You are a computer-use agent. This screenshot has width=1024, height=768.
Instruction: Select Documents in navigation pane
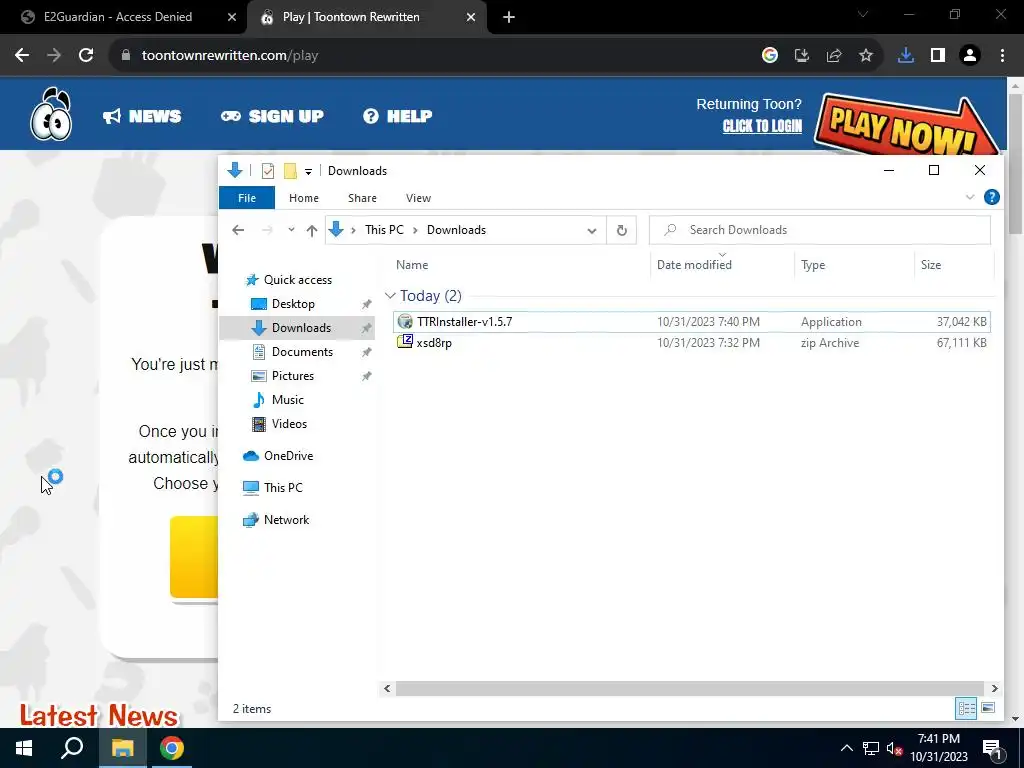[302, 352]
